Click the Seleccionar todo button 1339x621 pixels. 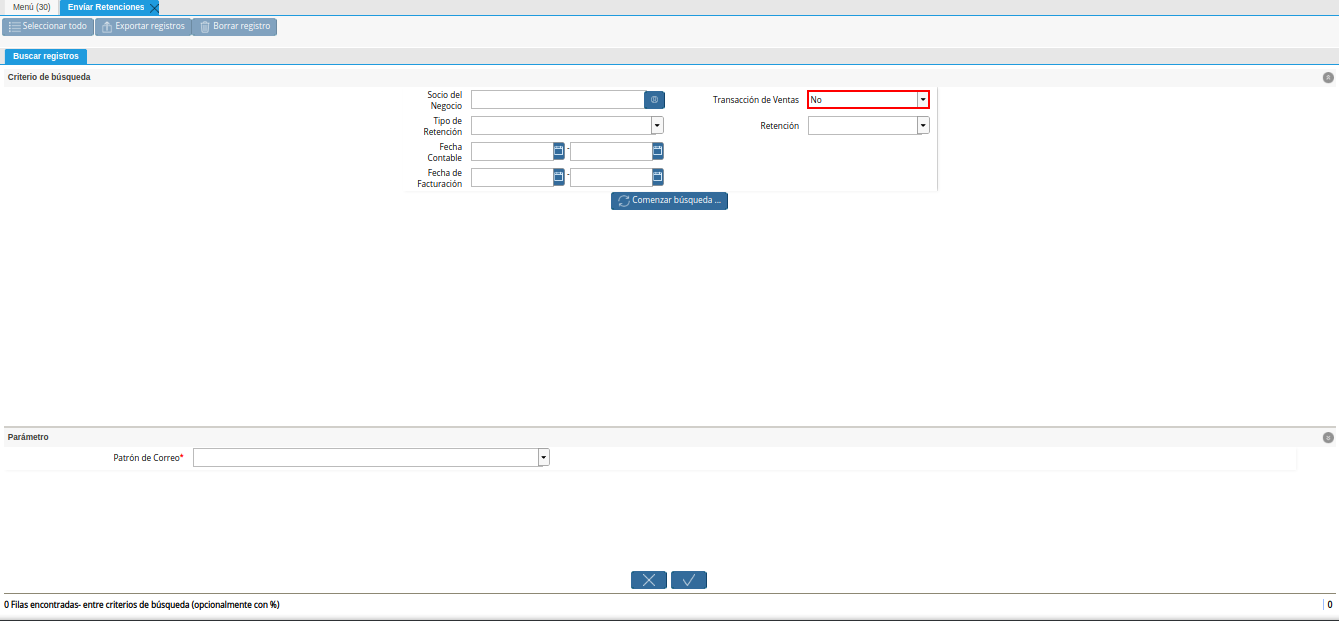pos(48,26)
